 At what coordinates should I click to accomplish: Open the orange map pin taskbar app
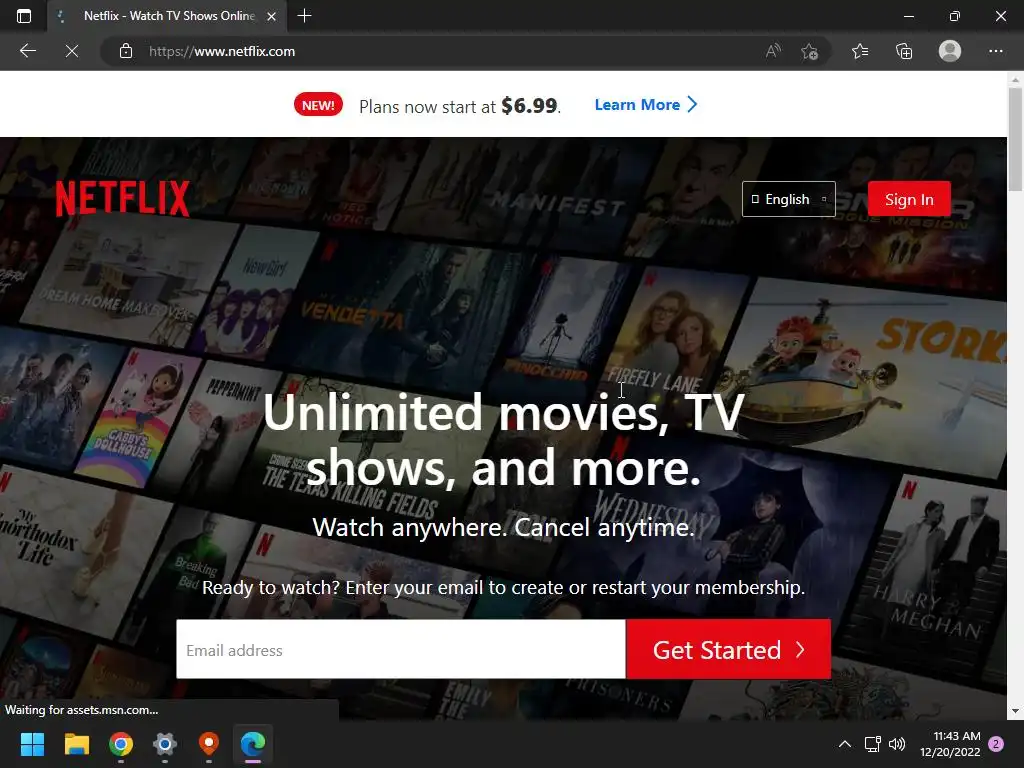click(208, 744)
